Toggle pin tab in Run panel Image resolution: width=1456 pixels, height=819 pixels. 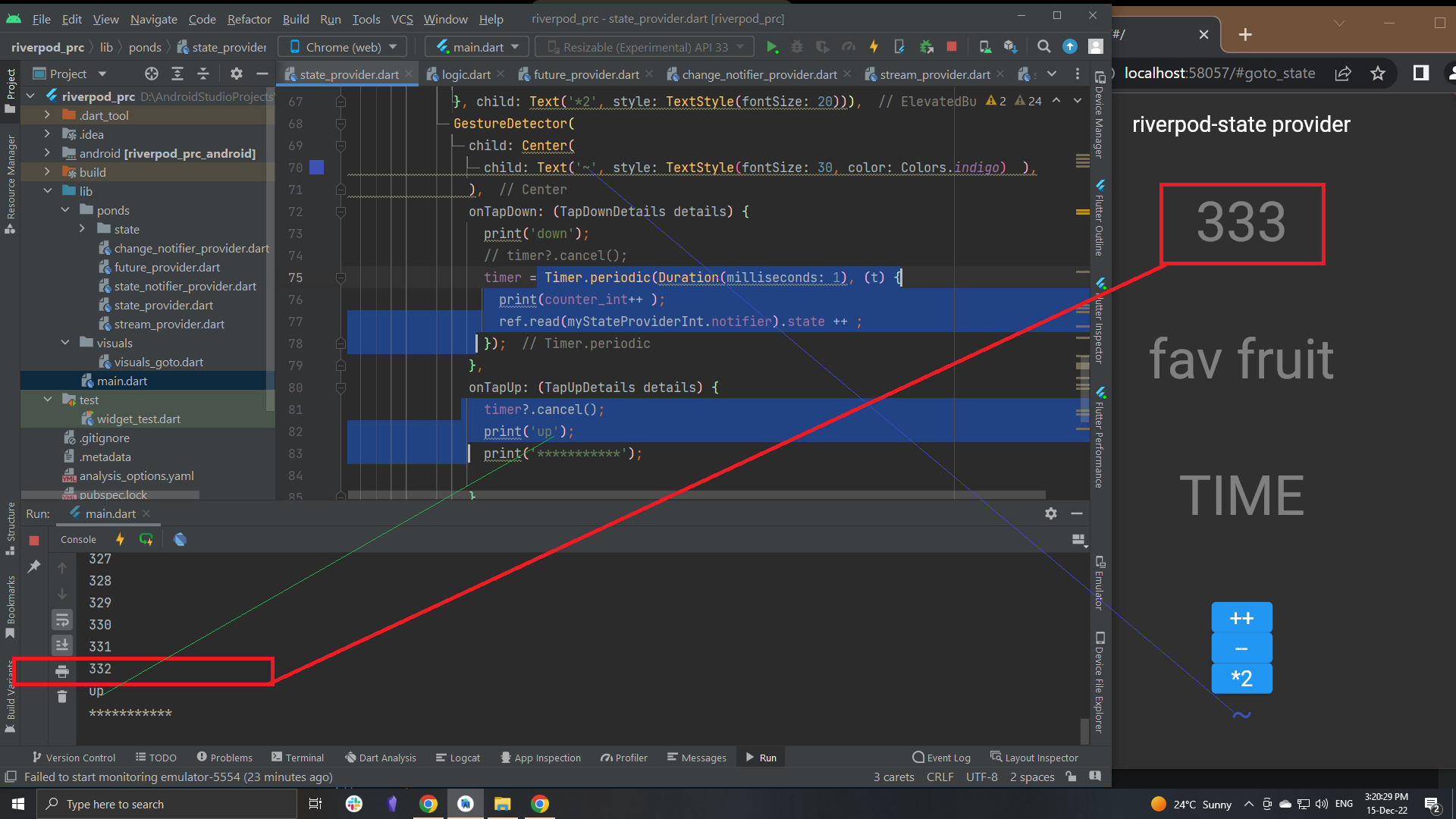tap(34, 566)
